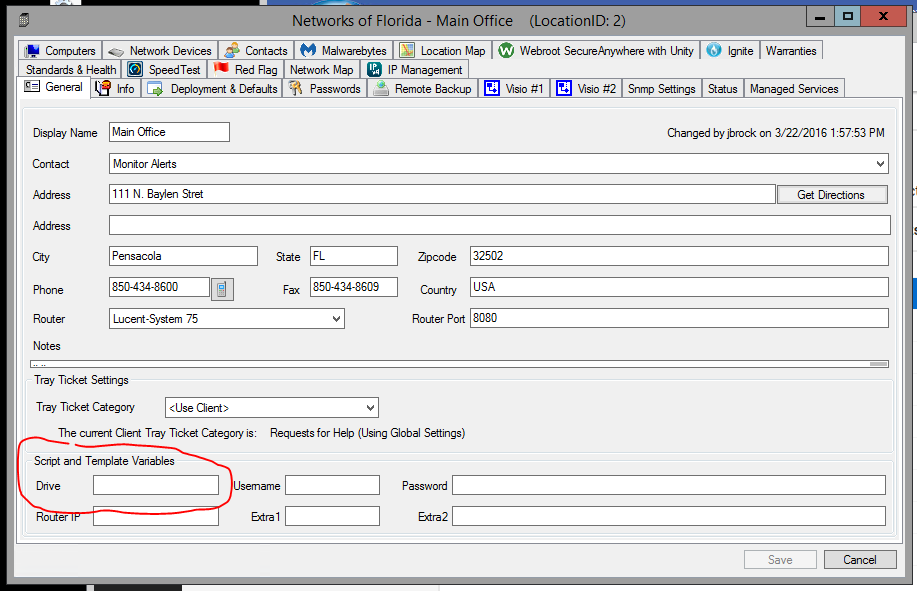Screen dimensions: 917x591
Task: Open the Computers tab
Action: pyautogui.click(x=60, y=51)
